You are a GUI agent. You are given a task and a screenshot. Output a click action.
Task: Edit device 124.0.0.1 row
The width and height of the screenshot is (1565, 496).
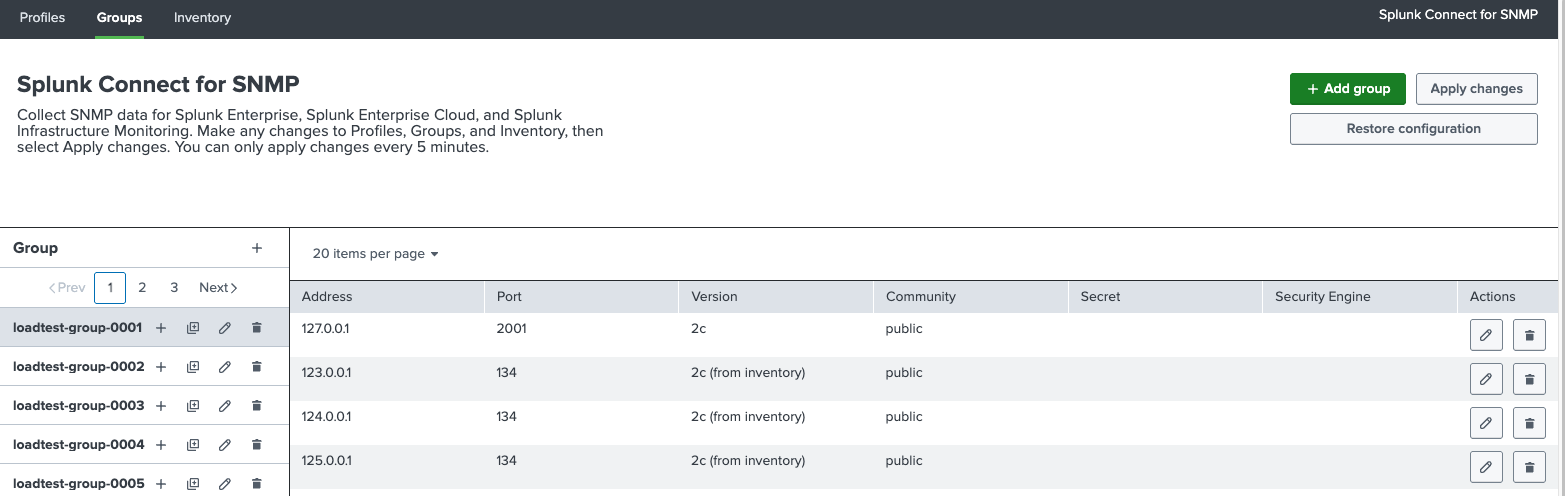tap(1486, 423)
